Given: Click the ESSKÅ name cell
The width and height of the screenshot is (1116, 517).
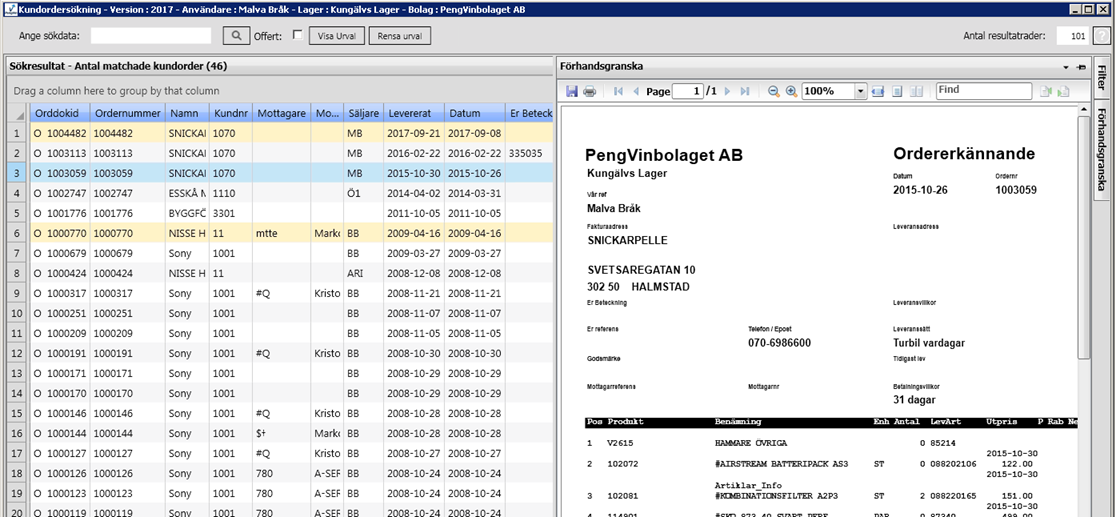Looking at the screenshot, I should click(x=187, y=193).
